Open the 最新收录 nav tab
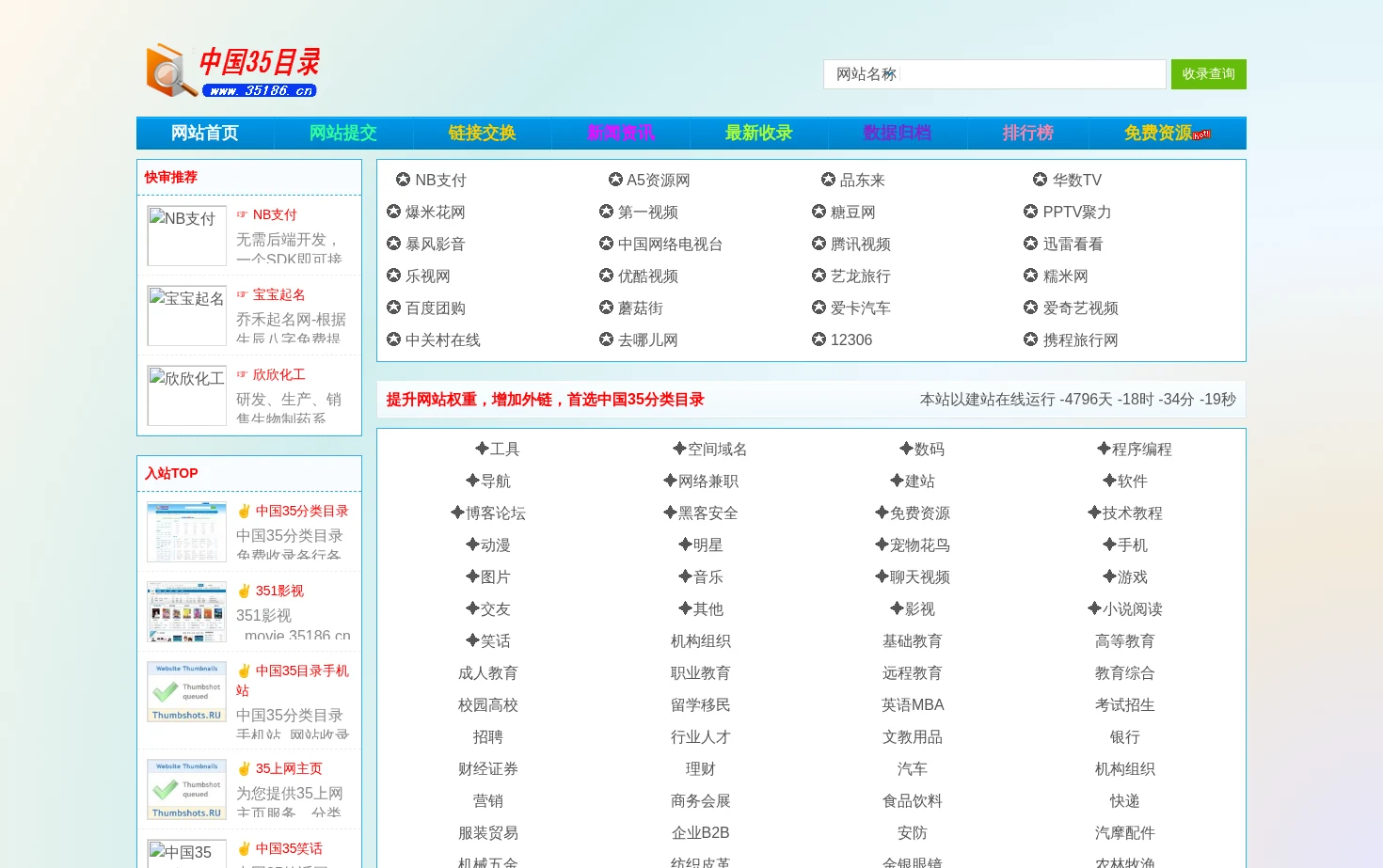 coord(759,133)
